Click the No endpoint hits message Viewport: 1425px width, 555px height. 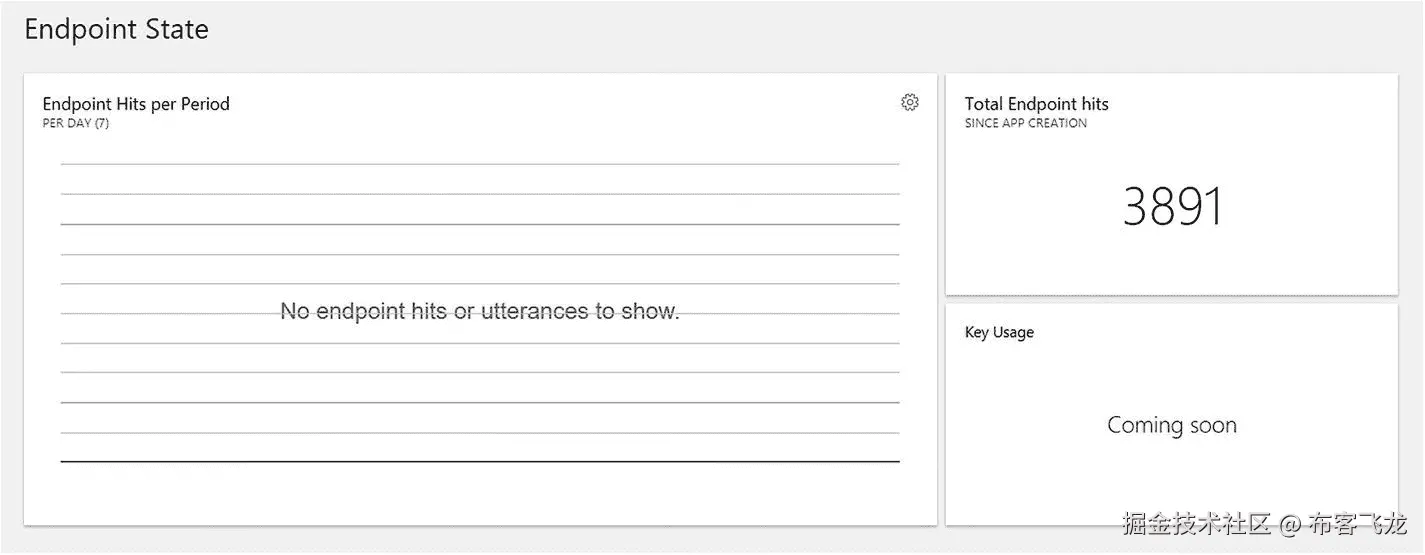tap(479, 311)
